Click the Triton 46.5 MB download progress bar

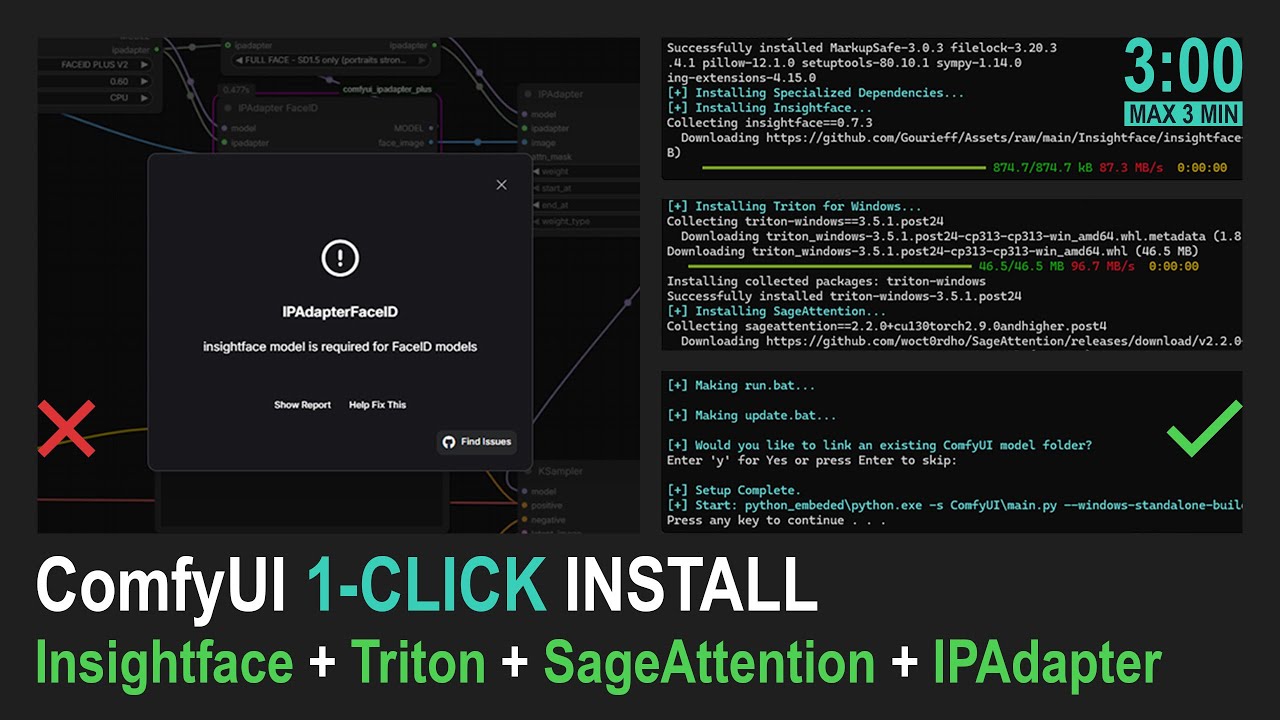pyautogui.click(x=829, y=267)
